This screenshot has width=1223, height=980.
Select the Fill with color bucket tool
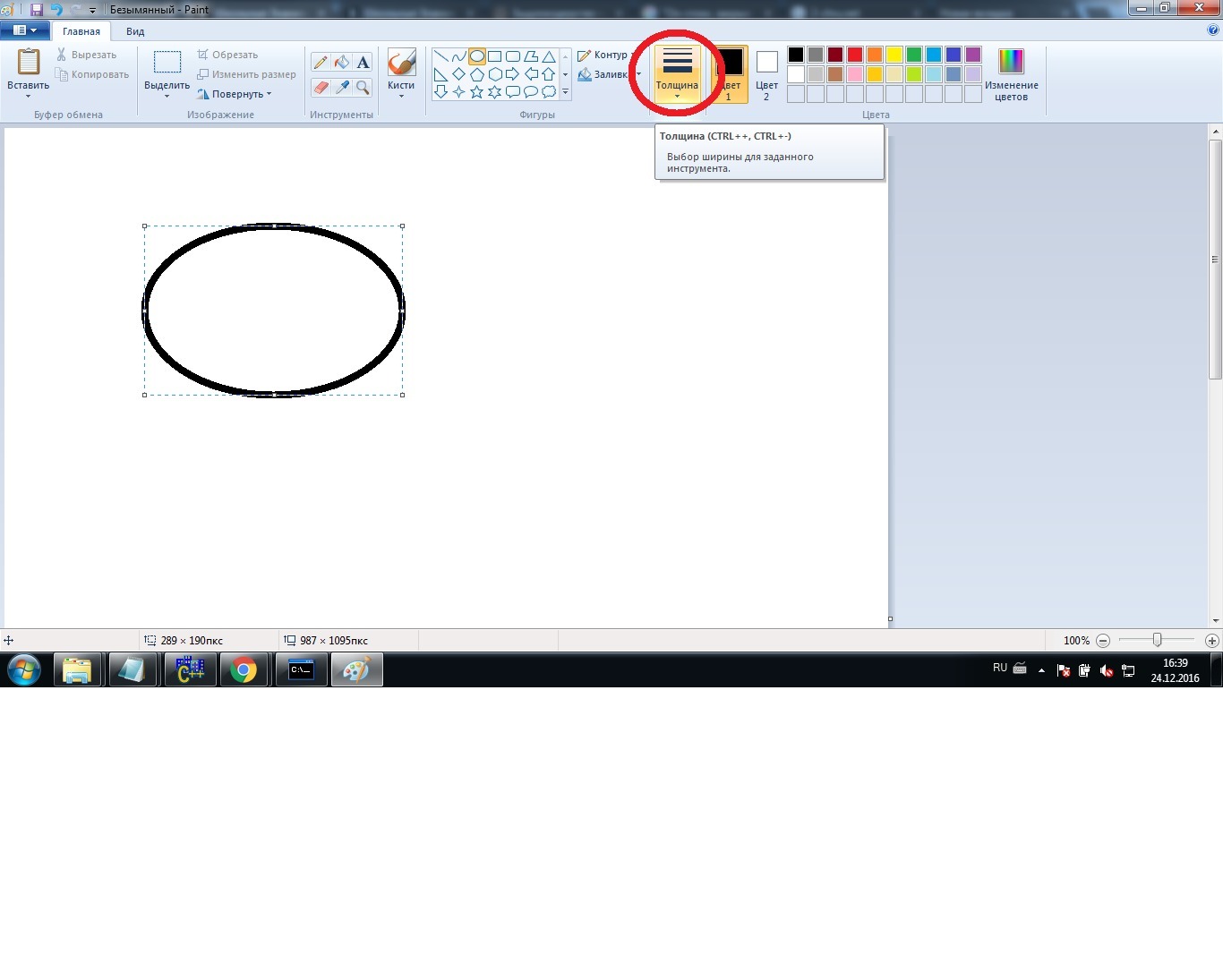342,63
